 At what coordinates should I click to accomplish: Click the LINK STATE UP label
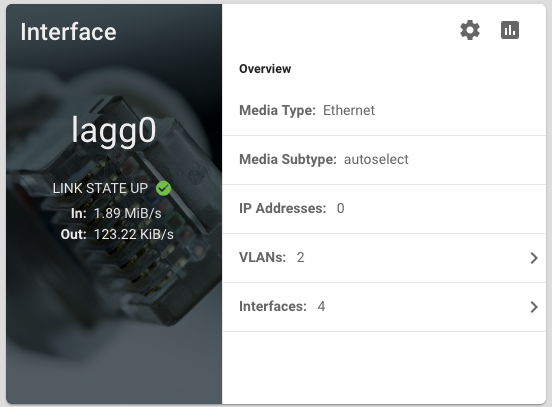[100, 188]
